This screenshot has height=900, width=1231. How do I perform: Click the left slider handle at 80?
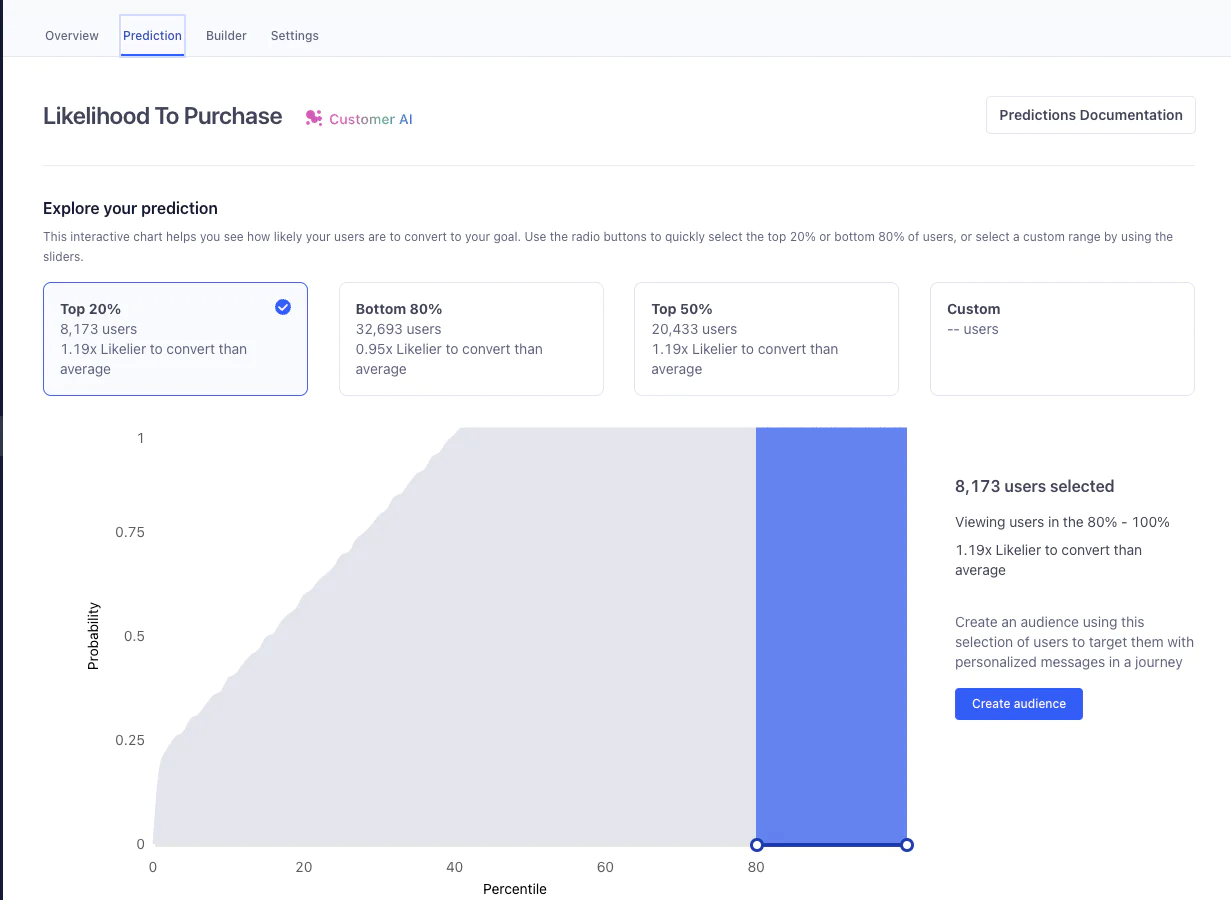(757, 845)
